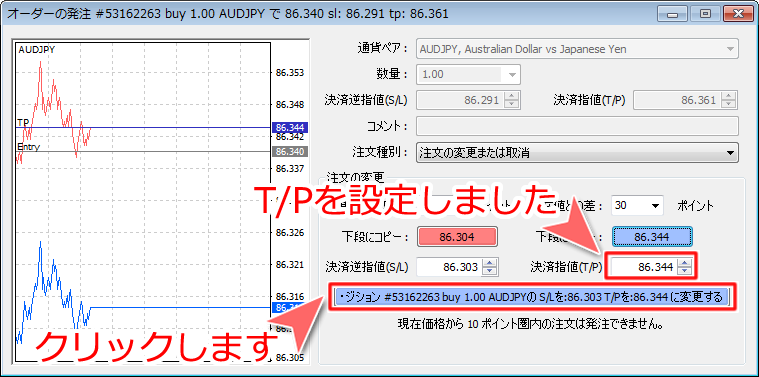Maximize the order dialog window

[x=705, y=14]
